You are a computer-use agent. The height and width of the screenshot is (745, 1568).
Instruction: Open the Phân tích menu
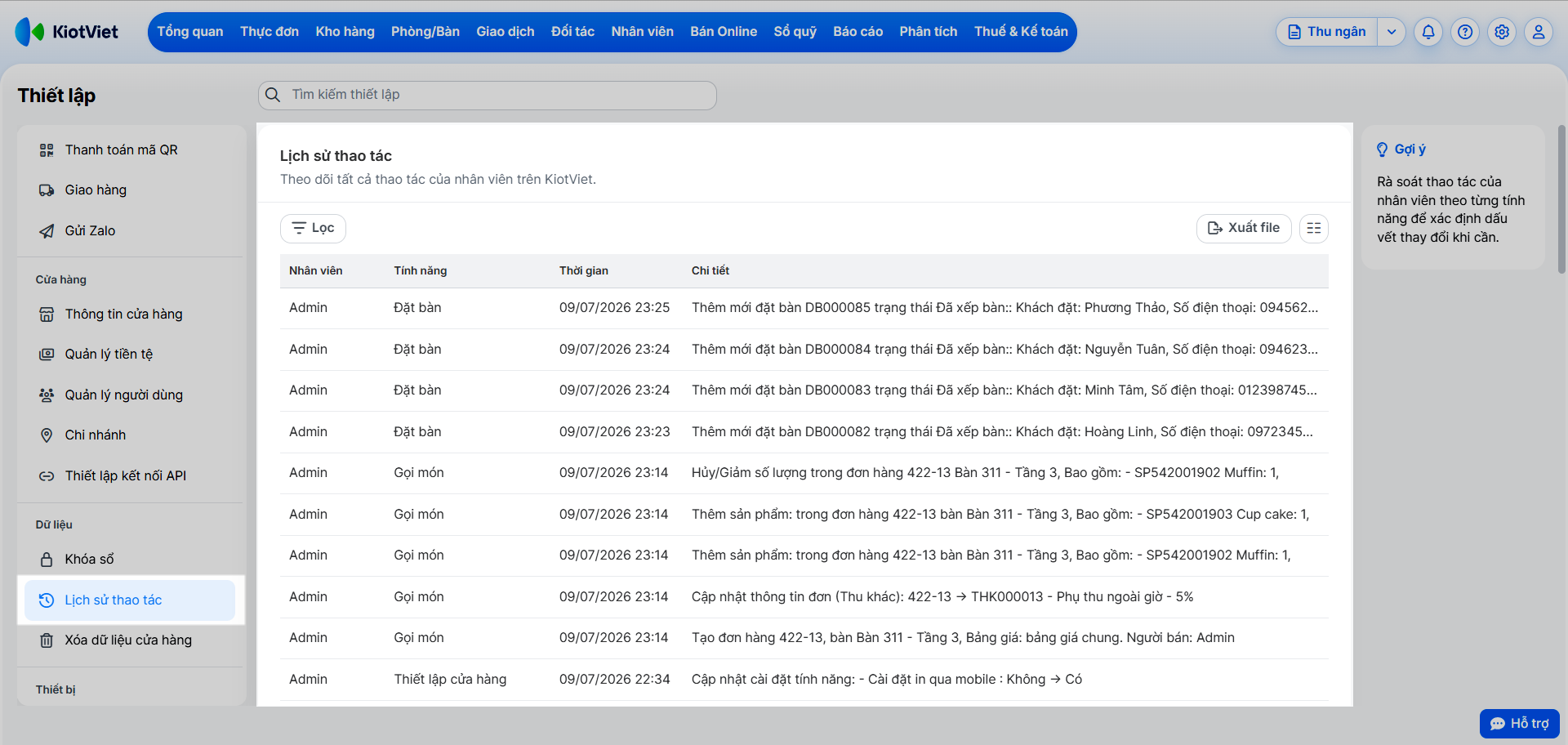(x=929, y=32)
